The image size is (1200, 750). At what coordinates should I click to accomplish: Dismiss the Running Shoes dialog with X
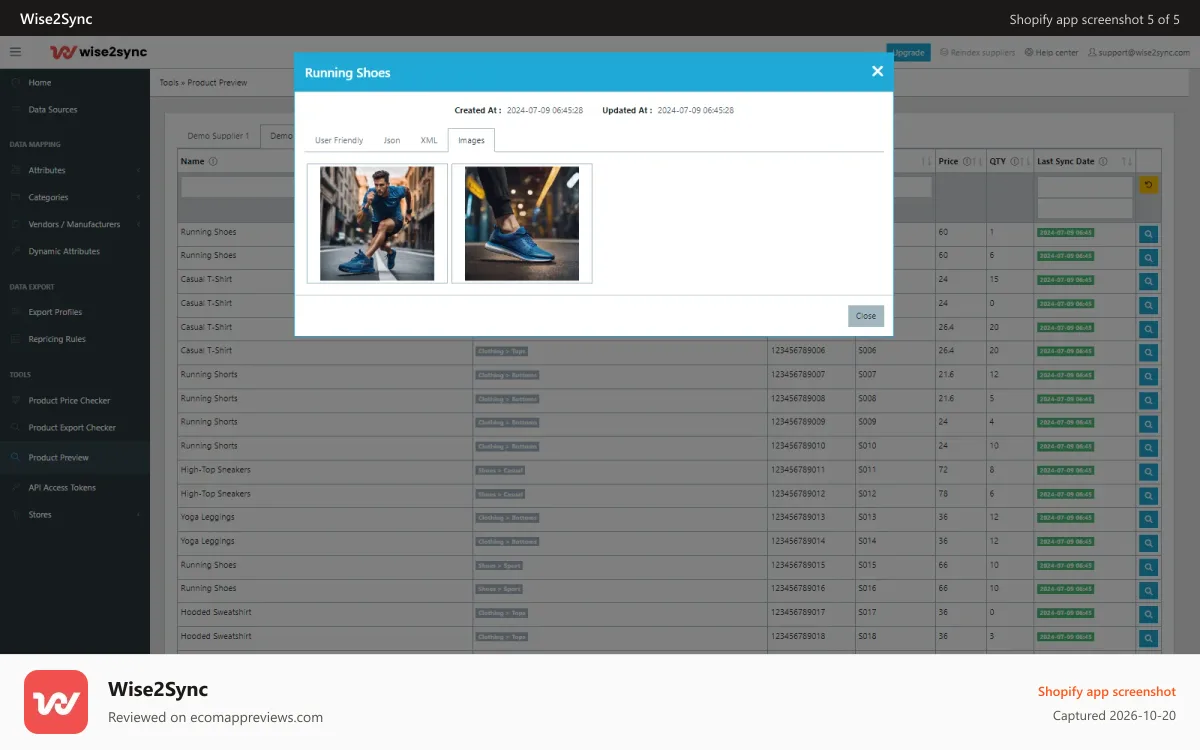877,71
